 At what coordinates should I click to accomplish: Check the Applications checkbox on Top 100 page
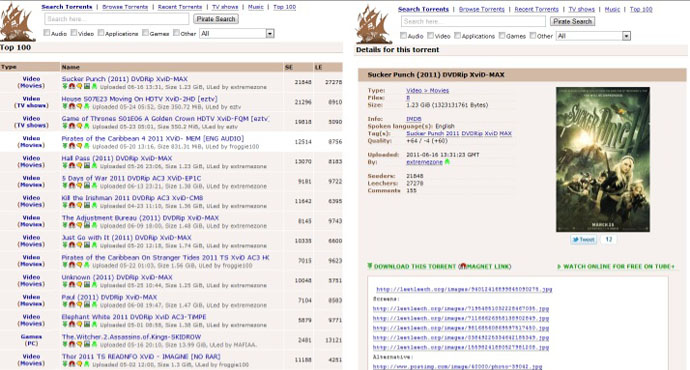tap(101, 33)
